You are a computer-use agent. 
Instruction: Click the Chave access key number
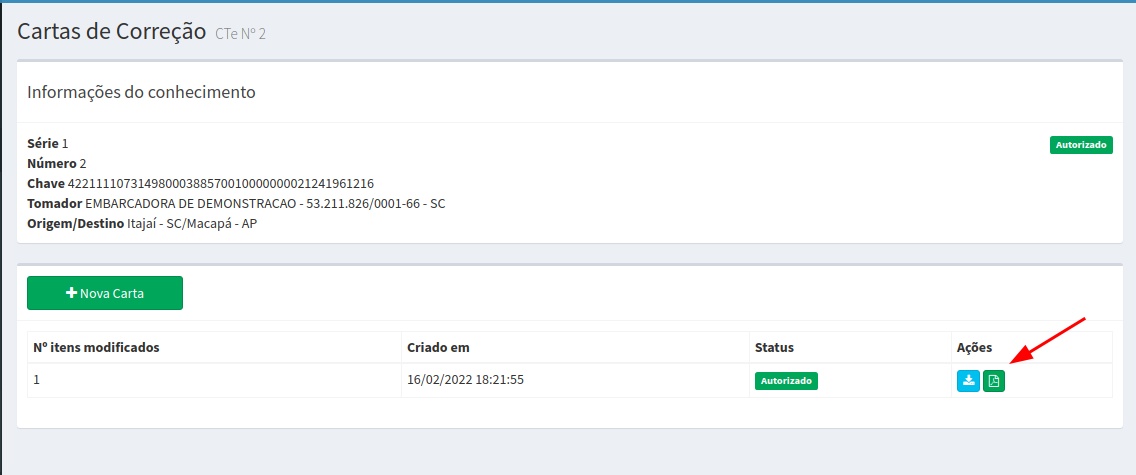tap(220, 183)
